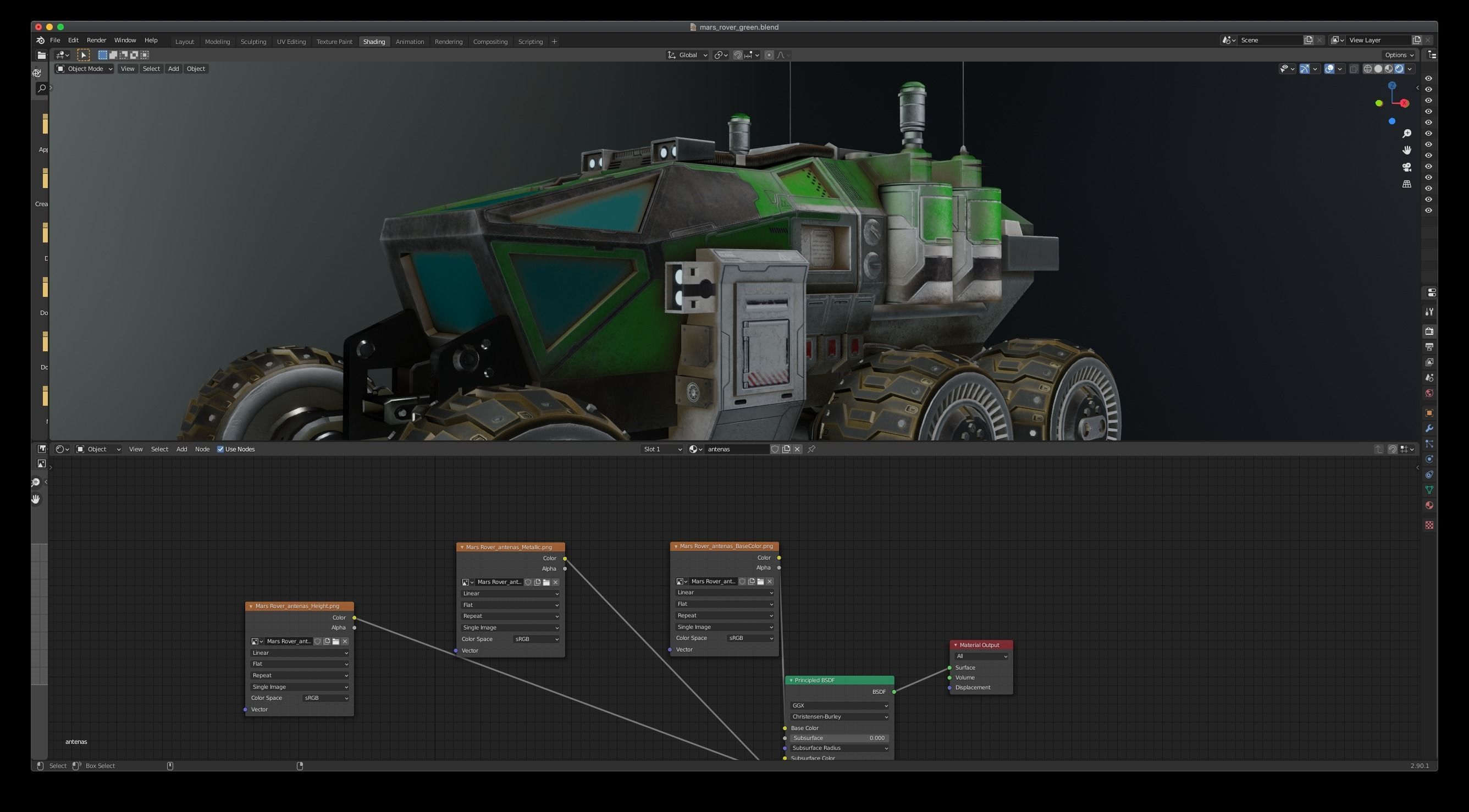Switch to the UV Editing workspace tab

tap(291, 42)
